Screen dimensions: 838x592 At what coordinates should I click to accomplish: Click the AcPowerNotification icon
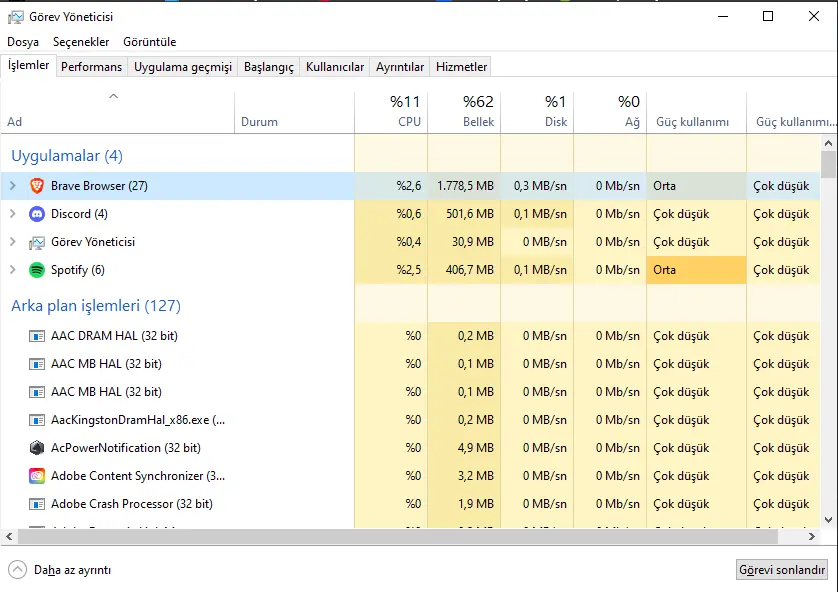pos(37,448)
